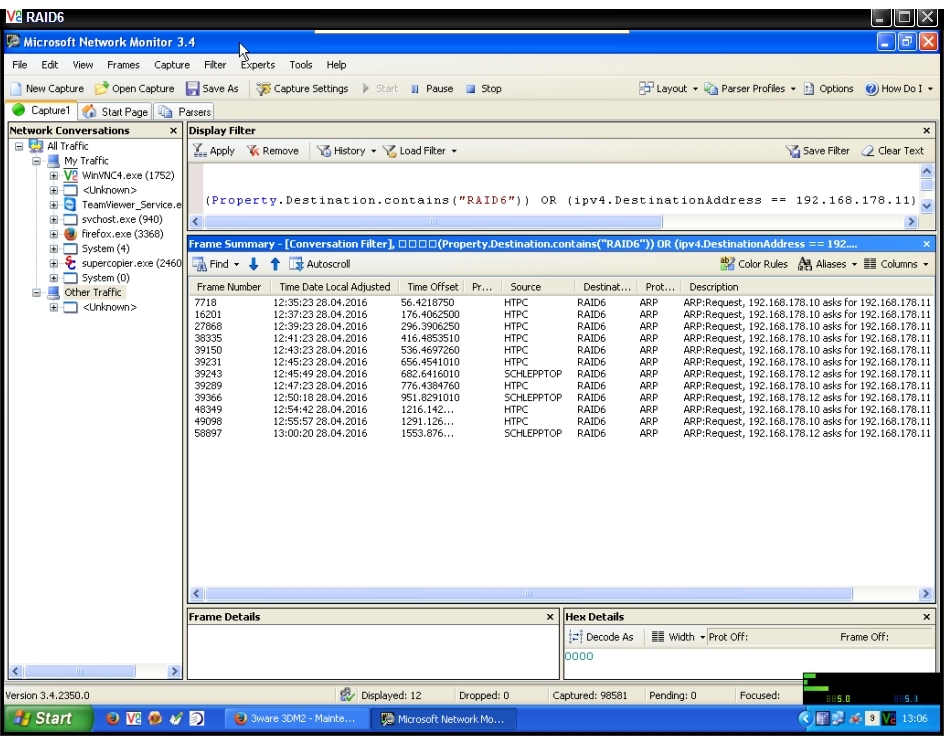Open the Experts menu
944x736 pixels.
pos(258,65)
